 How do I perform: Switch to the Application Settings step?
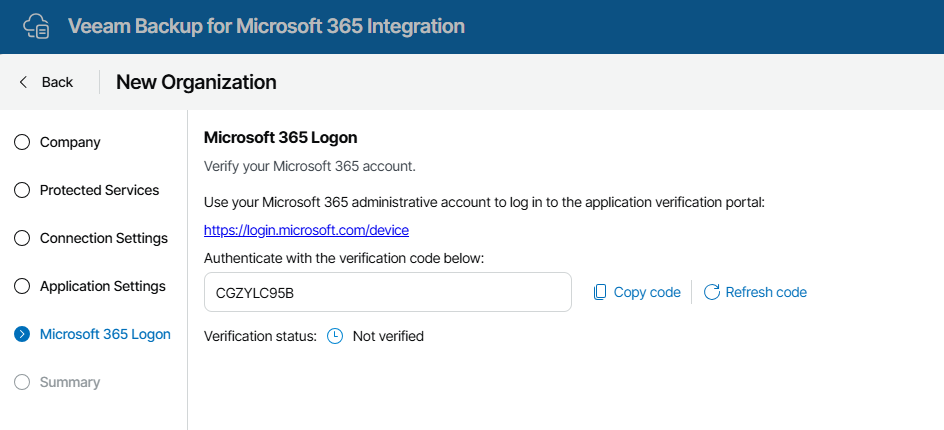click(90, 286)
